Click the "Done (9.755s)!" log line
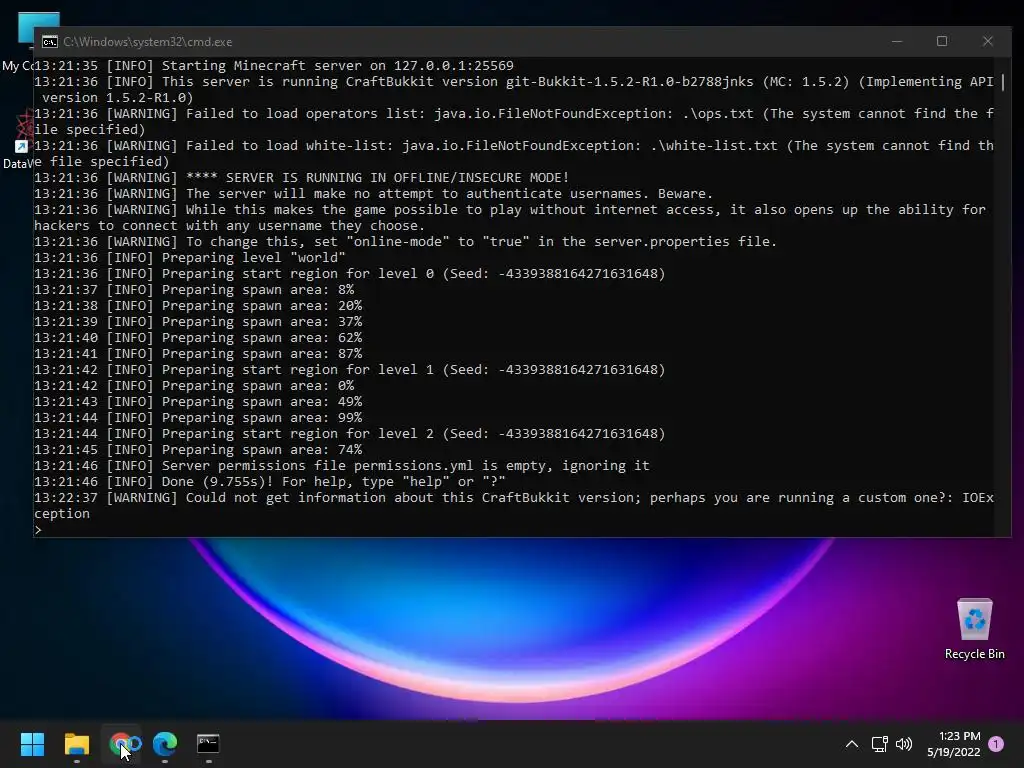This screenshot has width=1024, height=768. point(270,482)
